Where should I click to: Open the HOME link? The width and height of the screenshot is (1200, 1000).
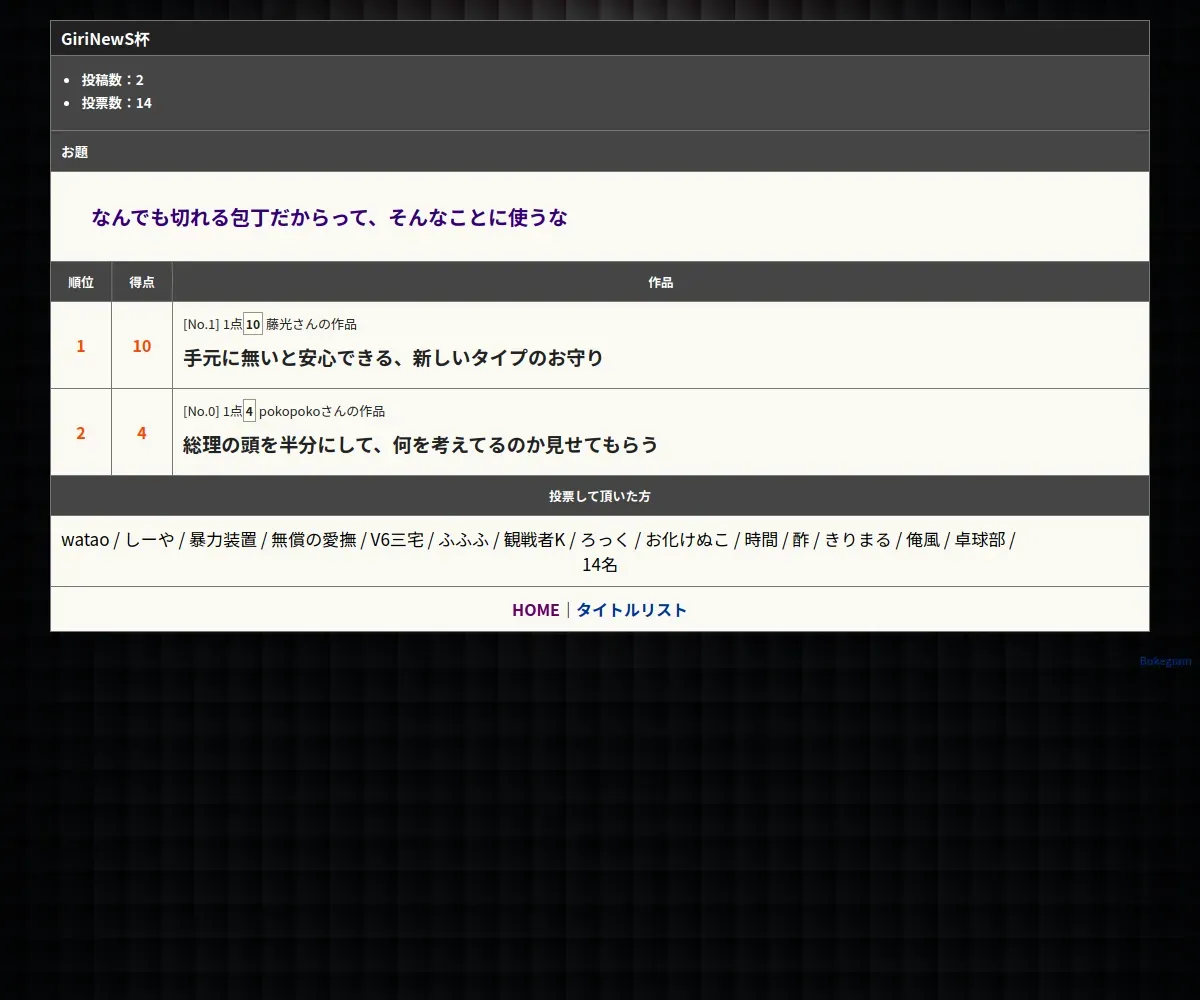click(535, 610)
